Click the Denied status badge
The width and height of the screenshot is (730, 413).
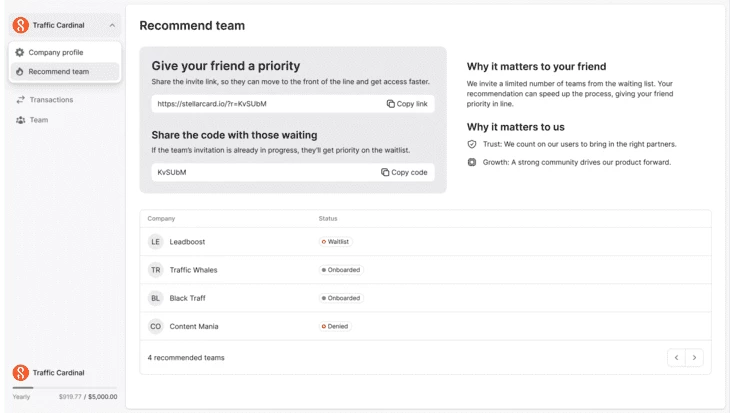(x=335, y=326)
